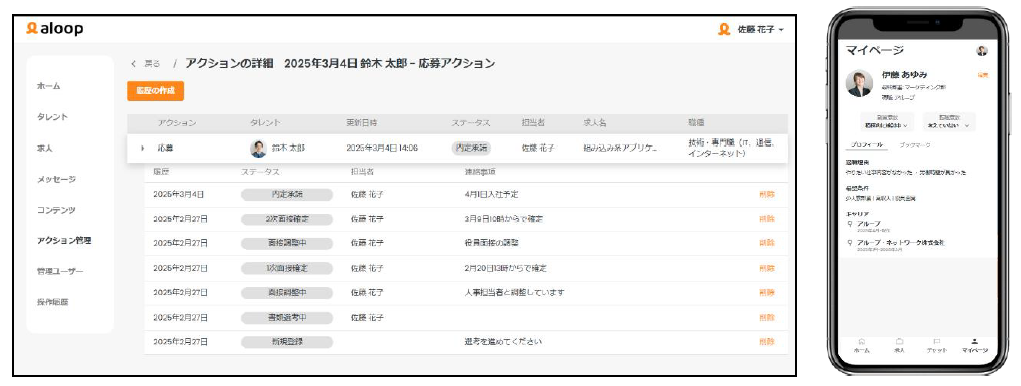
Task: Go back with the 戻る arrow link
Action: [x=146, y=64]
